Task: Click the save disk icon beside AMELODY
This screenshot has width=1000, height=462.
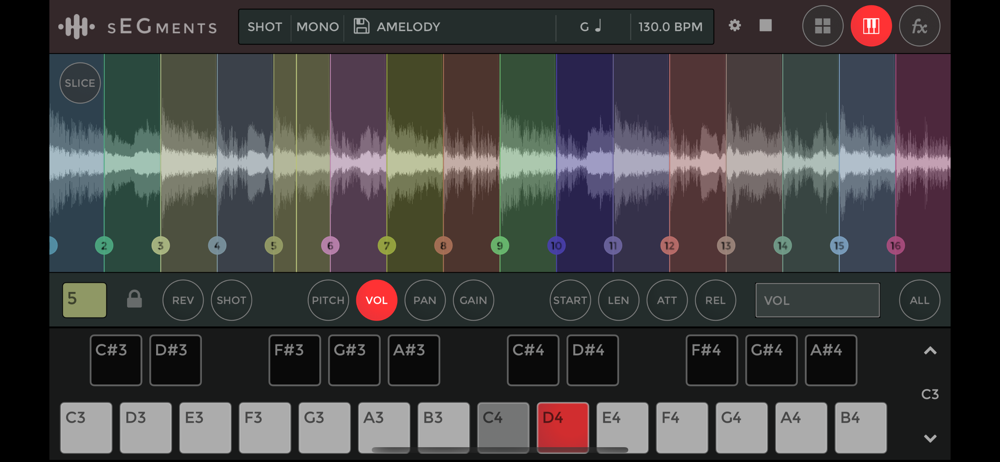Action: (362, 26)
